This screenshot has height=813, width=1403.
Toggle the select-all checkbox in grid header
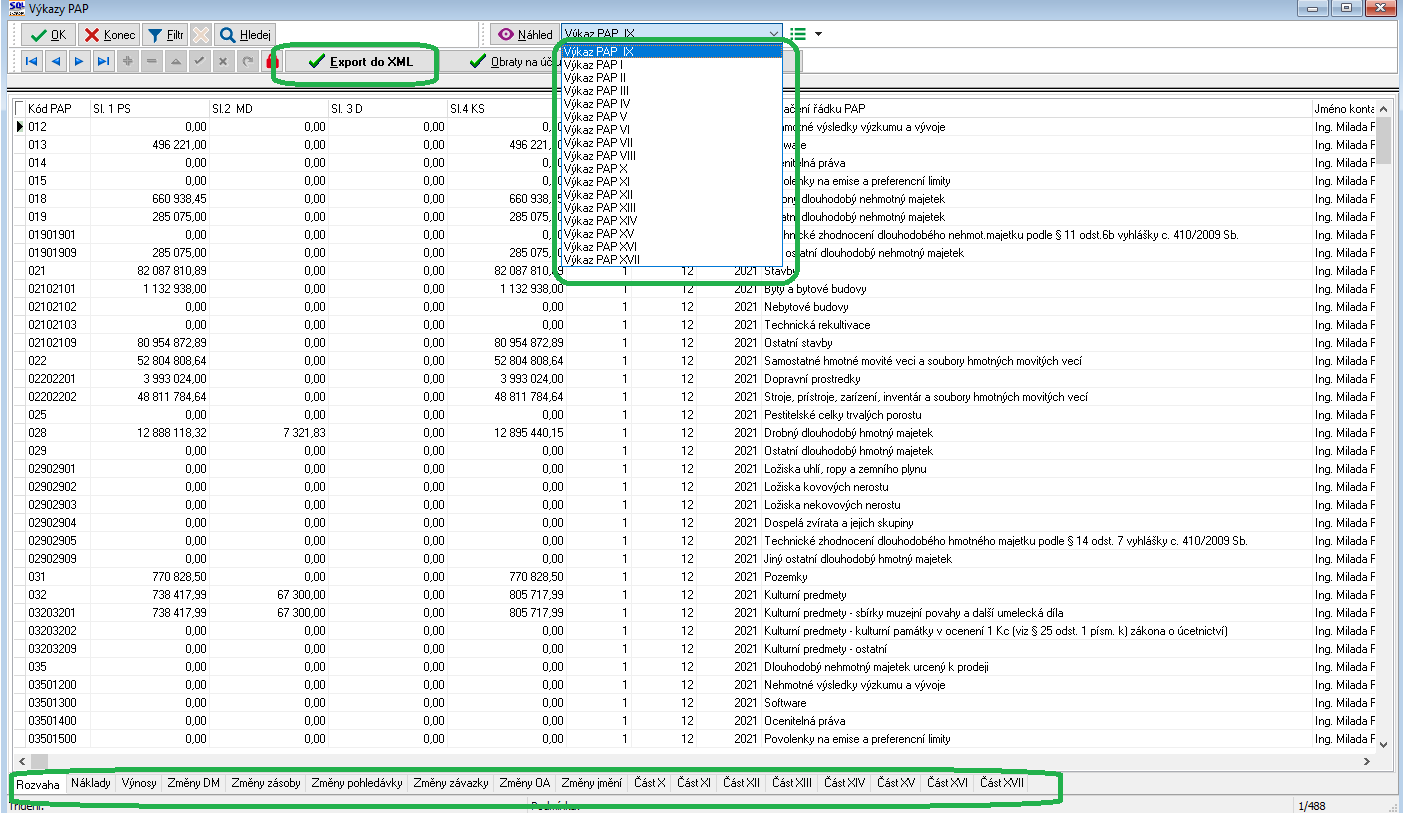point(20,108)
